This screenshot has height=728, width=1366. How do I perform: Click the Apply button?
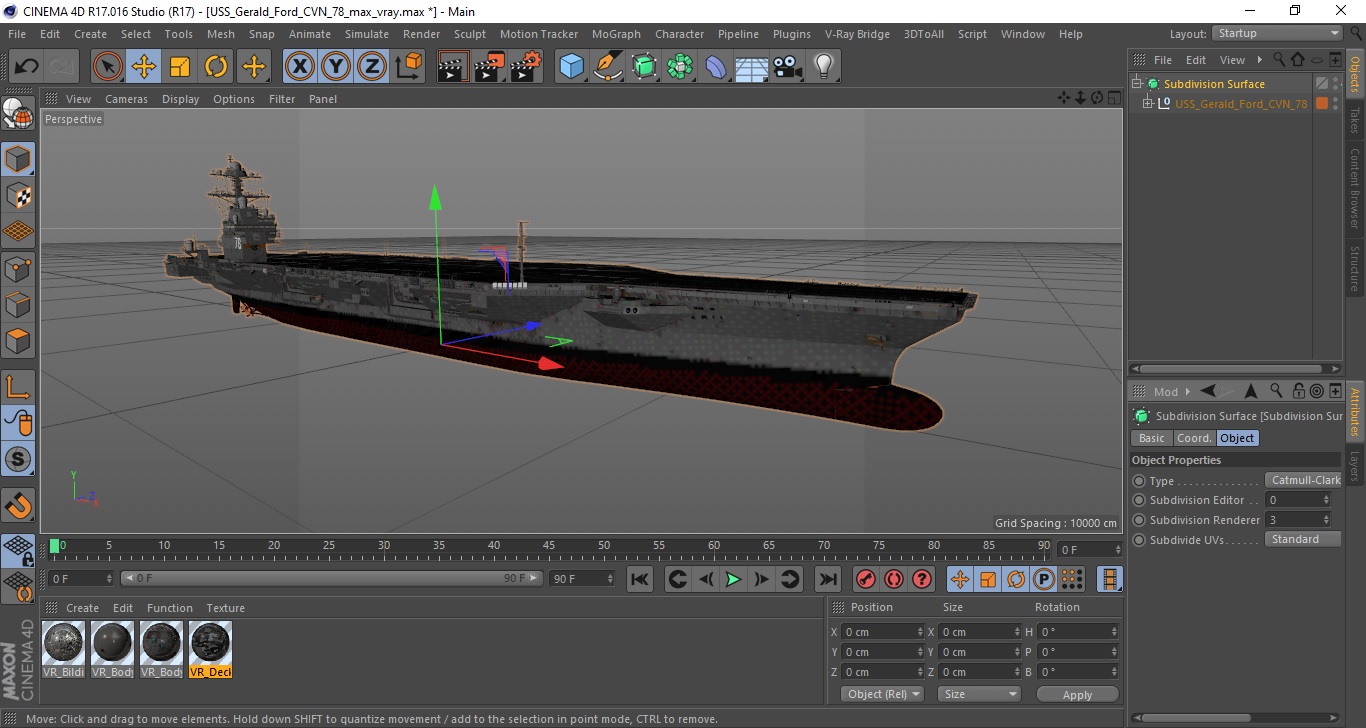tap(1077, 695)
